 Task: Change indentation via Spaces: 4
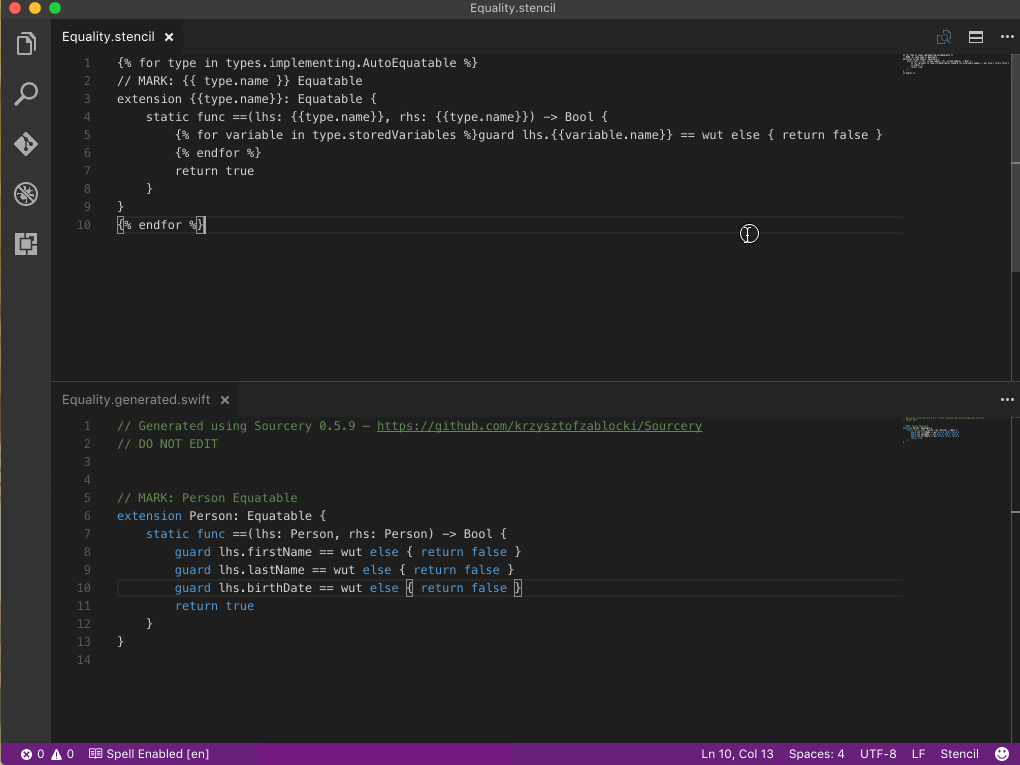(816, 754)
